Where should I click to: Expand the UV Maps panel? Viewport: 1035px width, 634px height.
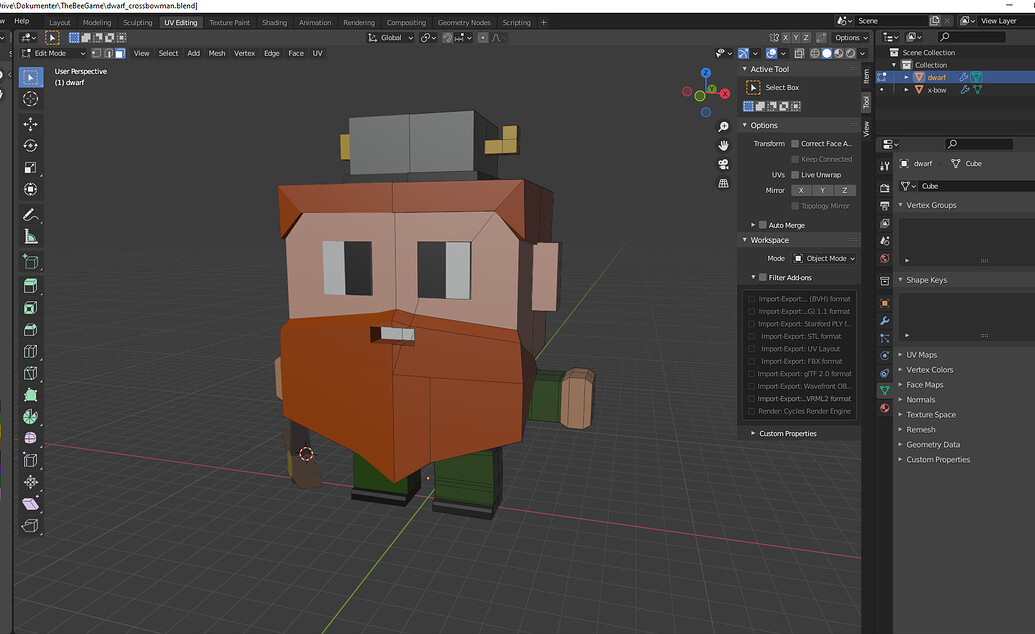(x=900, y=355)
